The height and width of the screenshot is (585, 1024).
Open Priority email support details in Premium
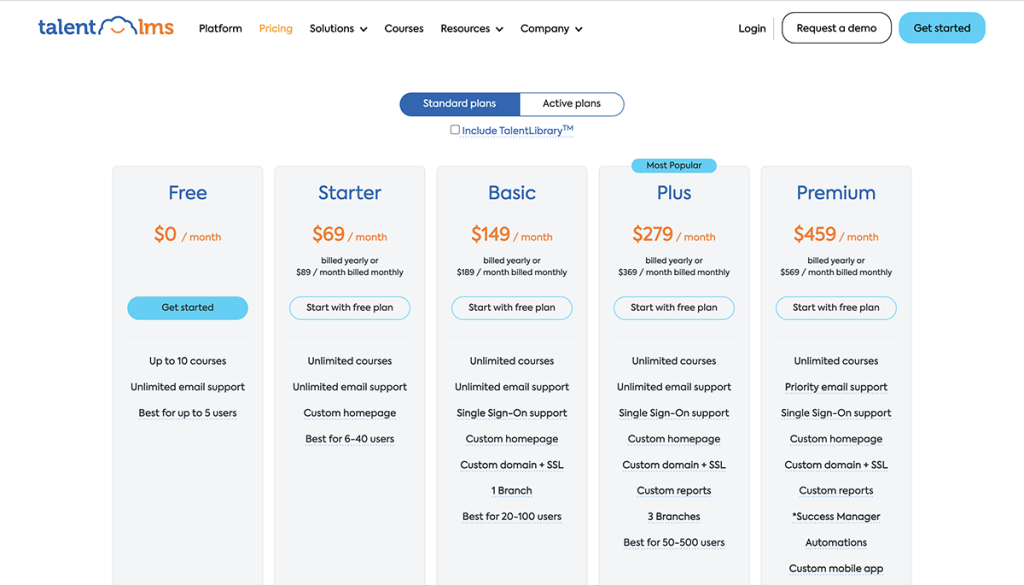(836, 387)
